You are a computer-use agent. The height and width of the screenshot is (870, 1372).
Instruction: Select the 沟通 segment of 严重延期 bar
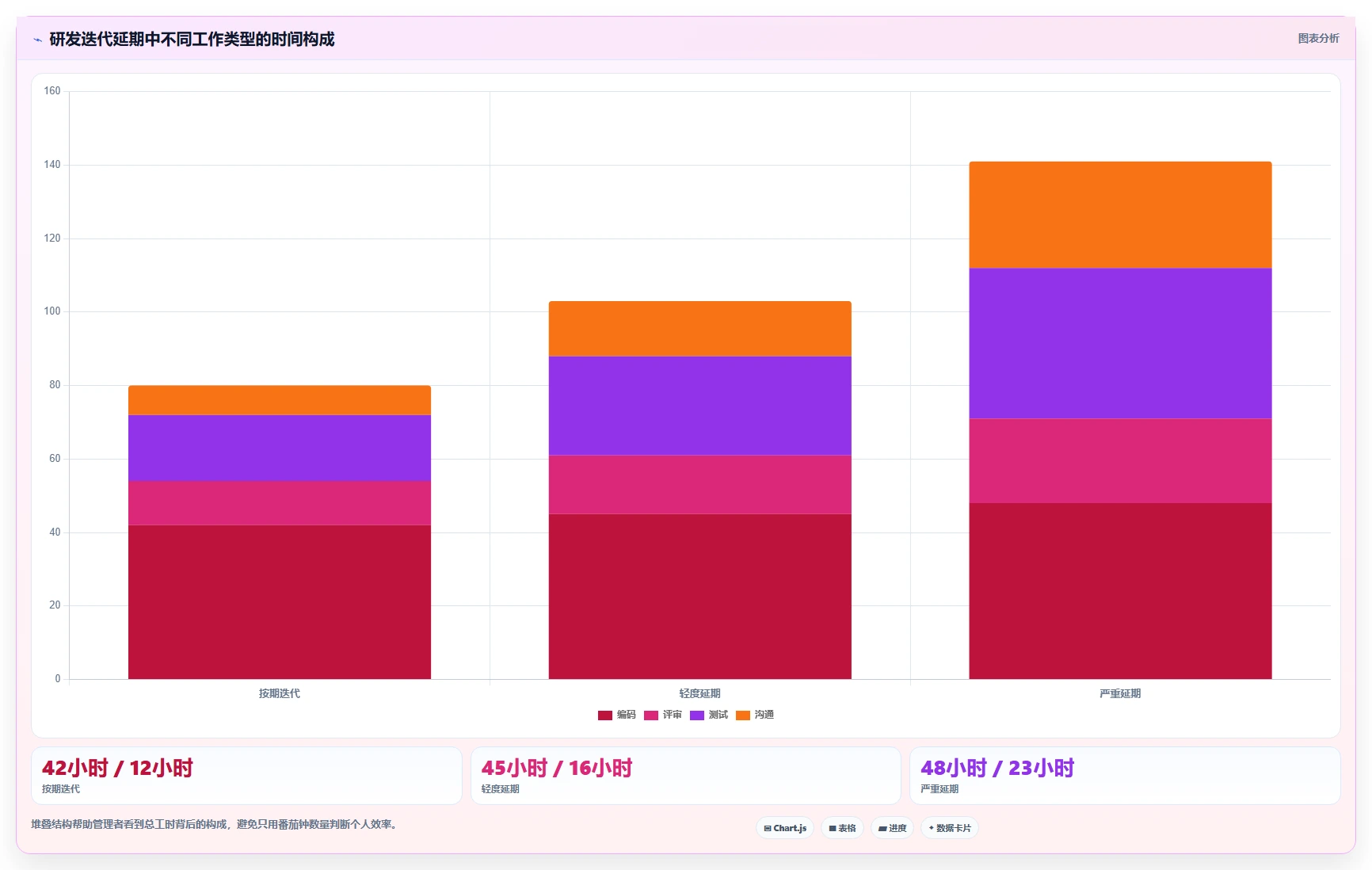(1120, 215)
